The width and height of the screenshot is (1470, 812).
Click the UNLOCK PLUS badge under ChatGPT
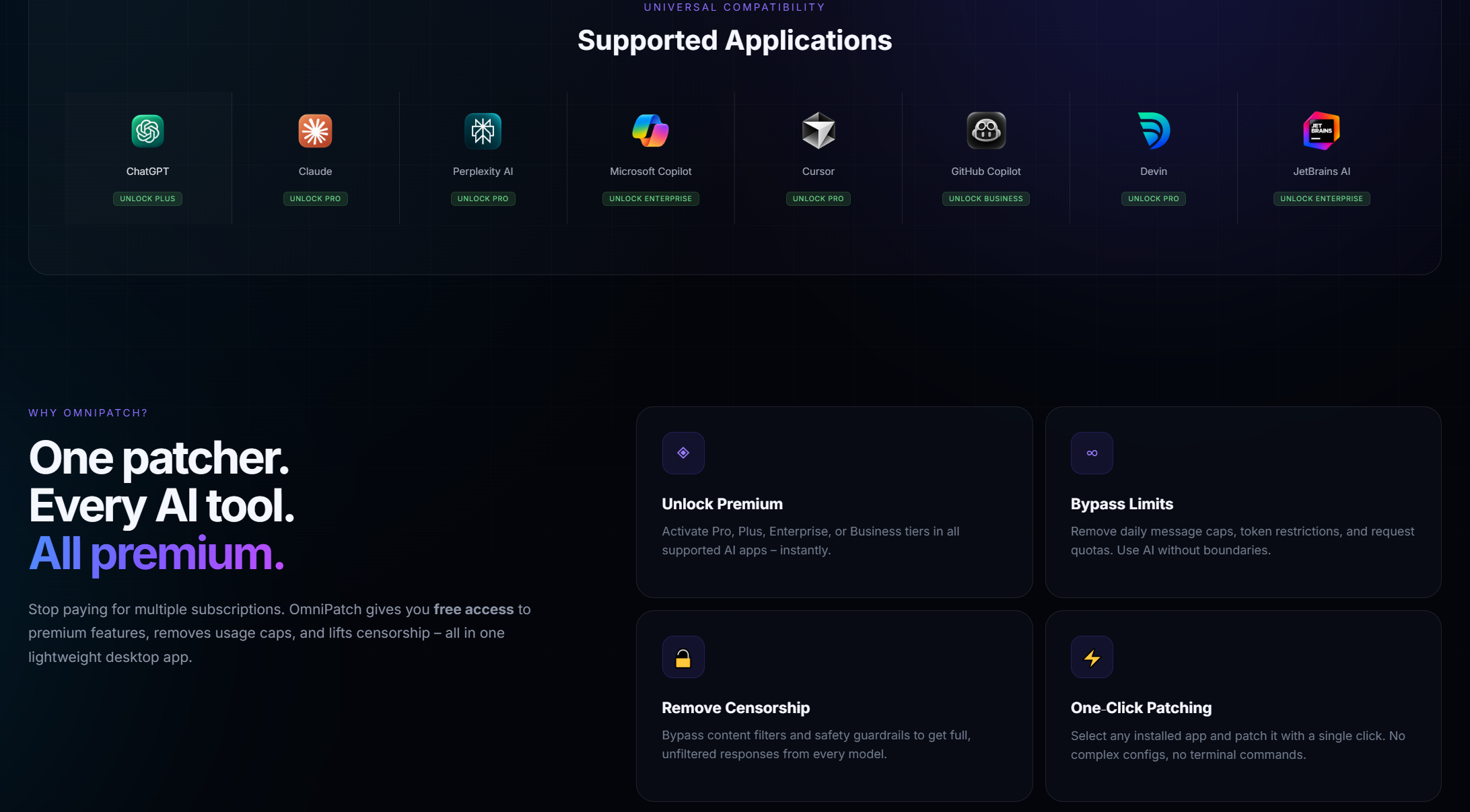[147, 198]
